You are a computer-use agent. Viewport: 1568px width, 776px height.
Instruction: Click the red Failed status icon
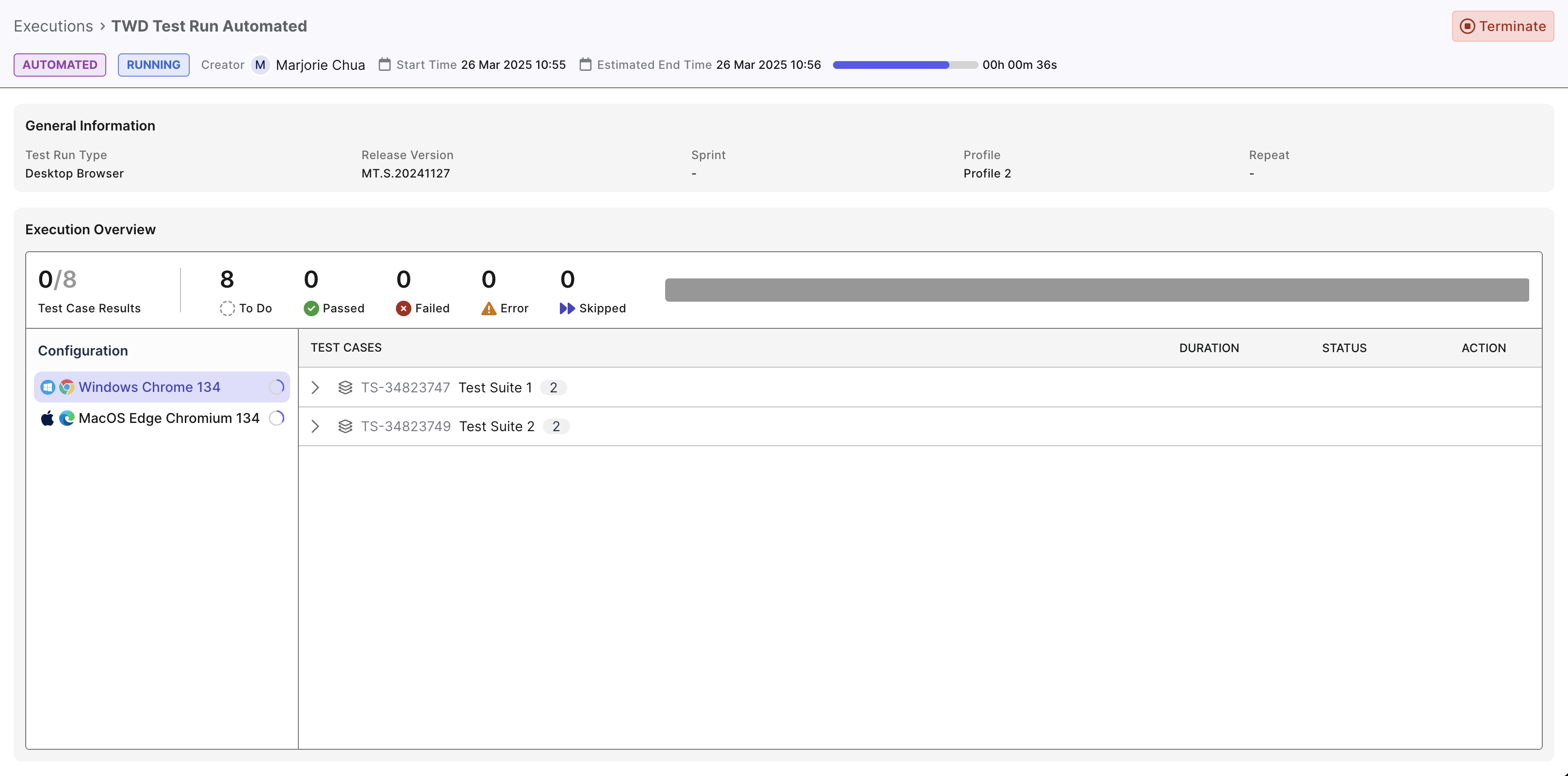404,308
